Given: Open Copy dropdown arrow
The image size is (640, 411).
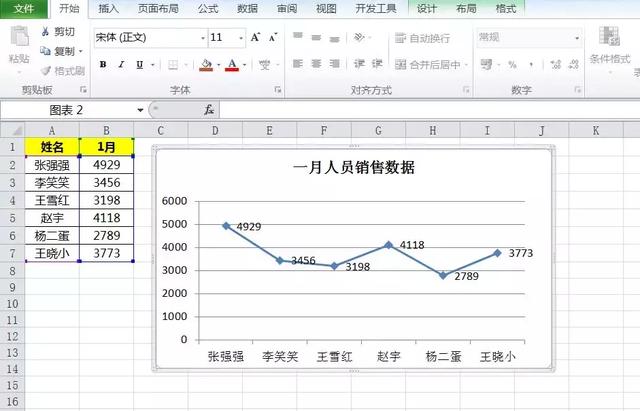Looking at the screenshot, I should tap(80, 51).
